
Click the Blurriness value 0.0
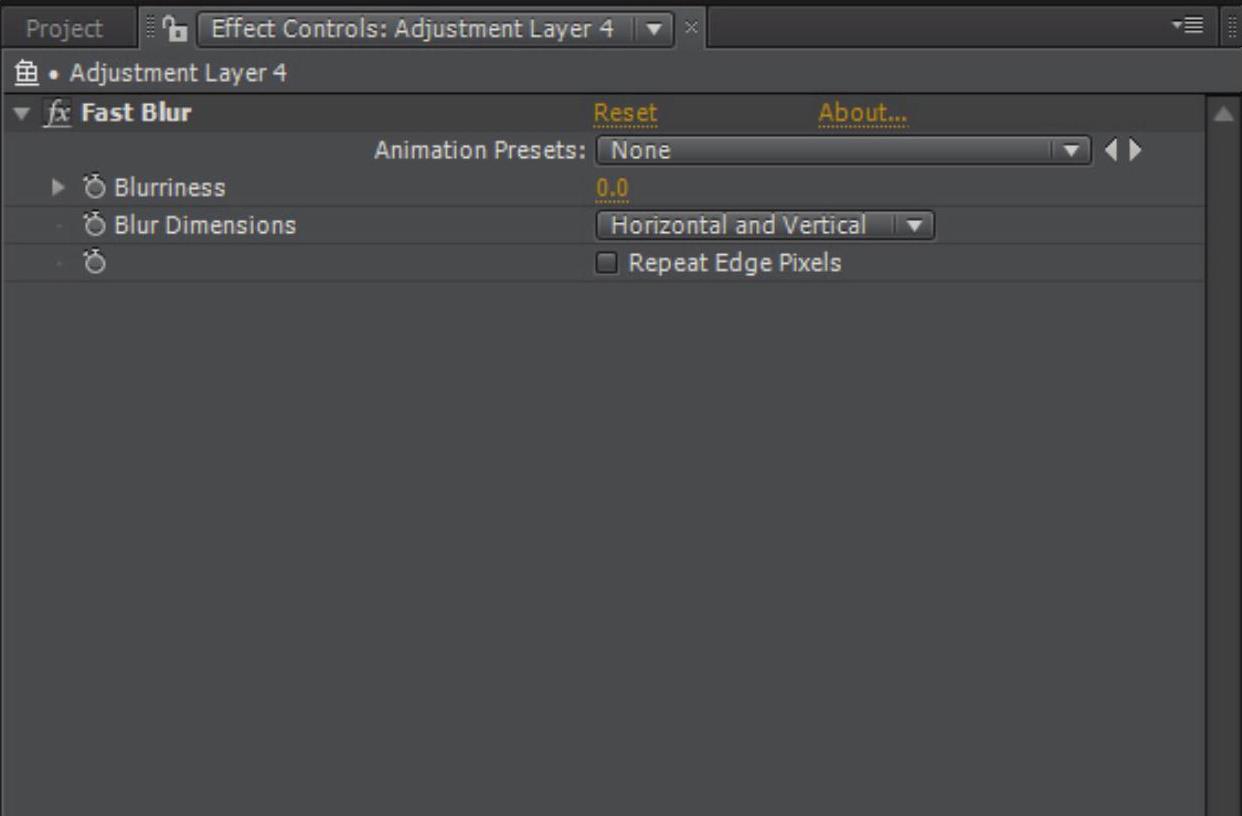click(612, 187)
